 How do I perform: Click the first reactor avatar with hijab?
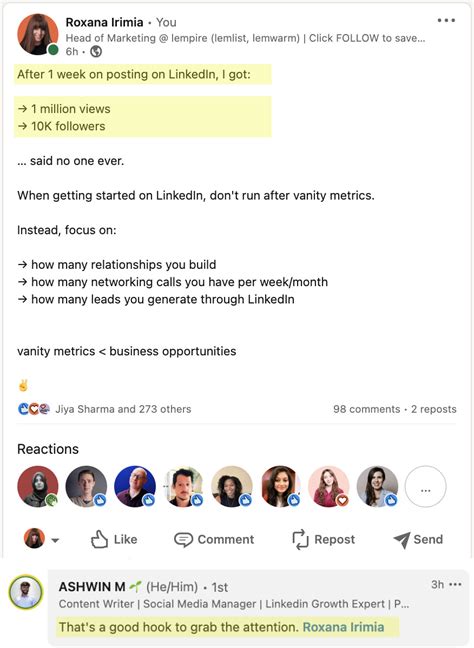coord(38,487)
